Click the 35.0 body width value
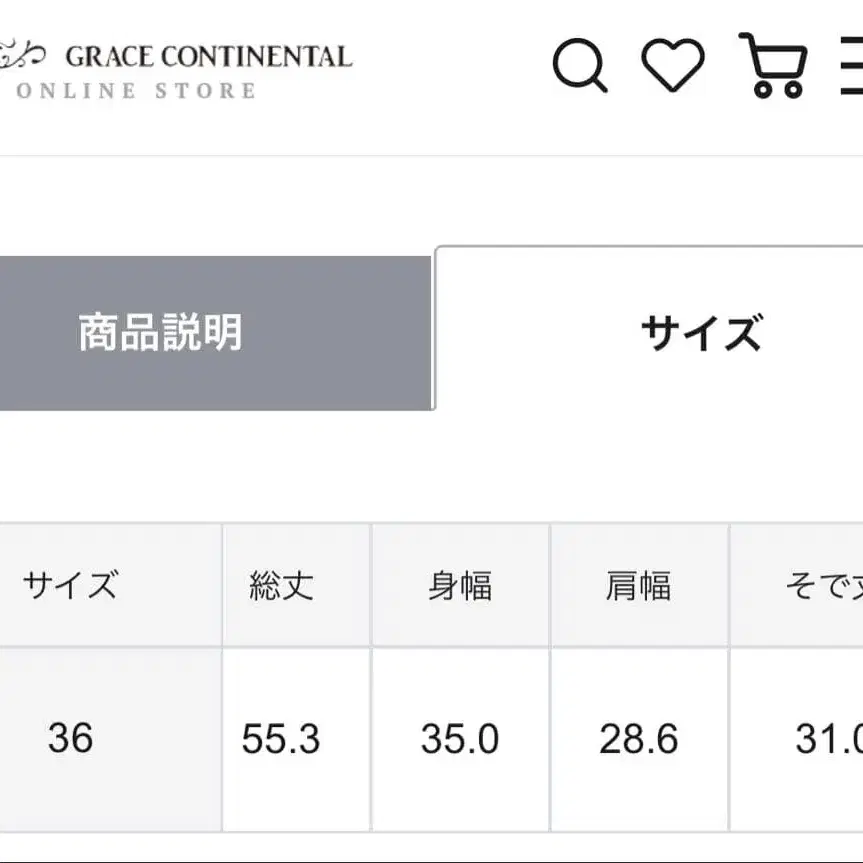This screenshot has width=863, height=863. point(460,739)
